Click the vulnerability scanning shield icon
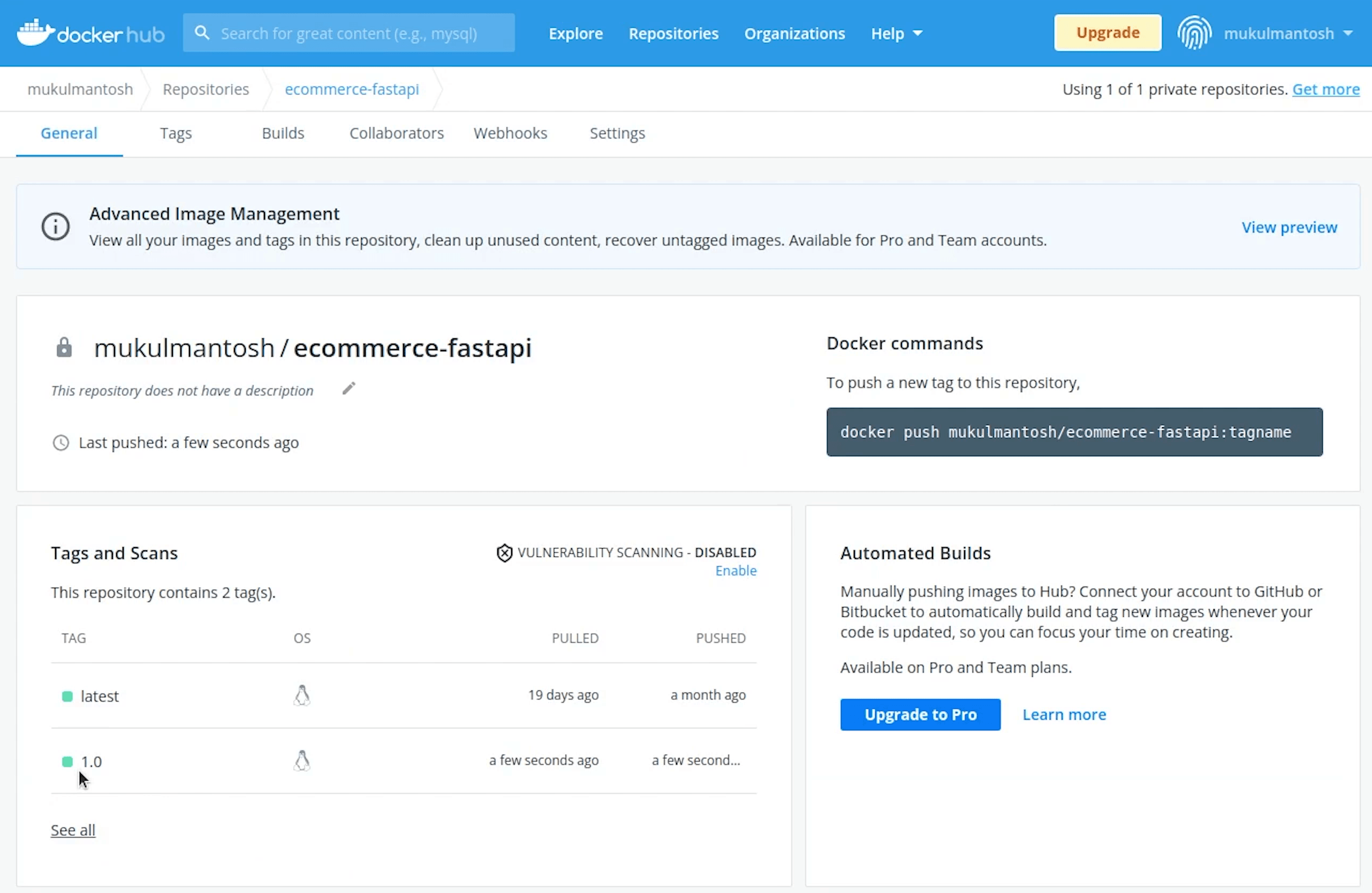The width and height of the screenshot is (1372, 893). 504,553
